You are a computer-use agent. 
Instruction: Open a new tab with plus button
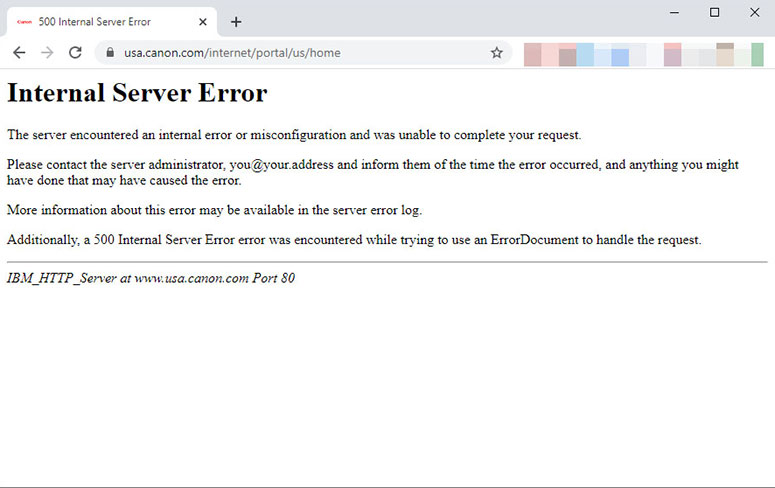point(236,22)
